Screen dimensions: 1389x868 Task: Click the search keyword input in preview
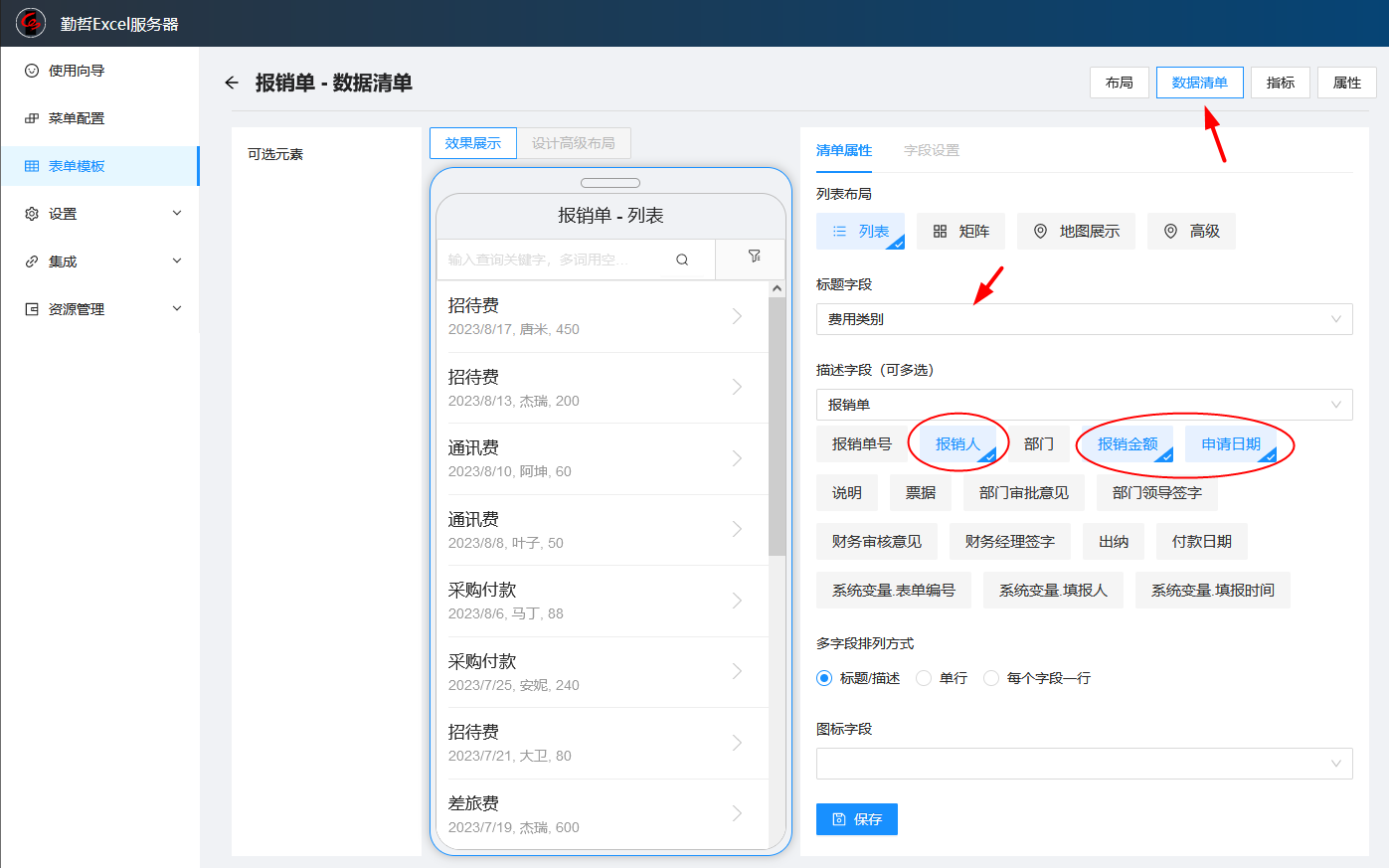click(552, 260)
